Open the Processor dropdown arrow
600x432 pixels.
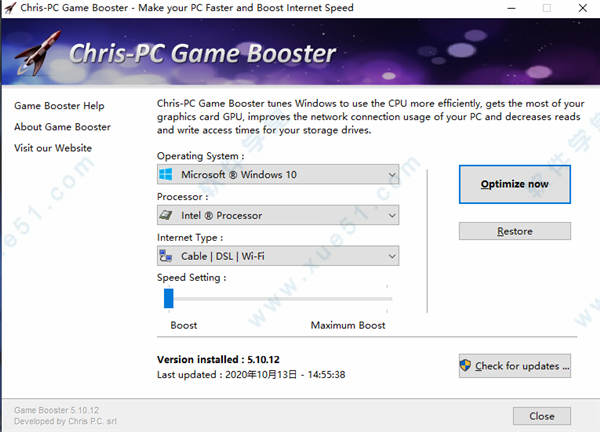tap(391, 215)
